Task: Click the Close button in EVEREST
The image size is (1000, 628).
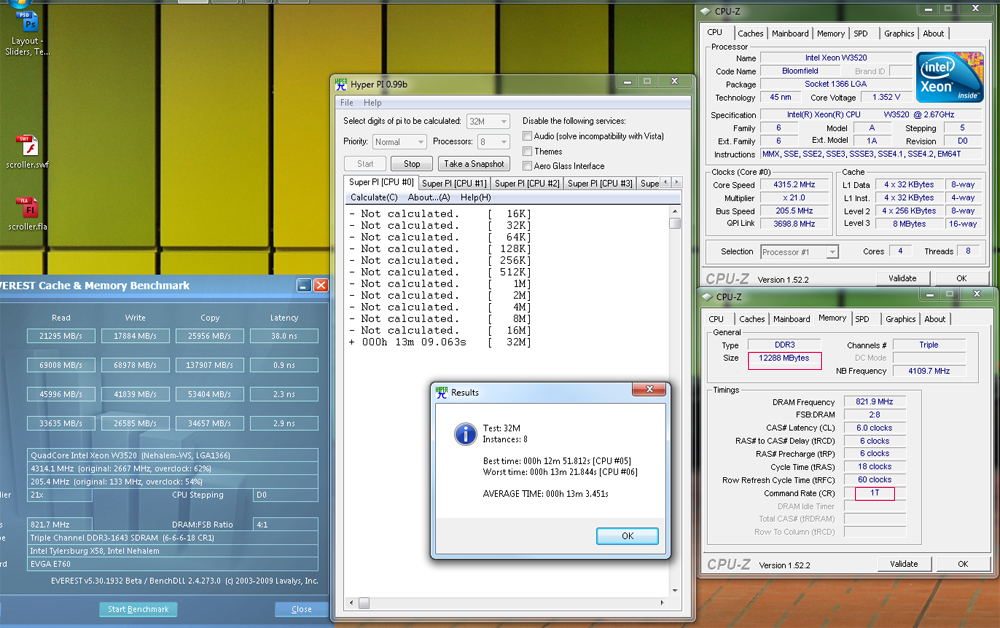Action: click(x=301, y=609)
